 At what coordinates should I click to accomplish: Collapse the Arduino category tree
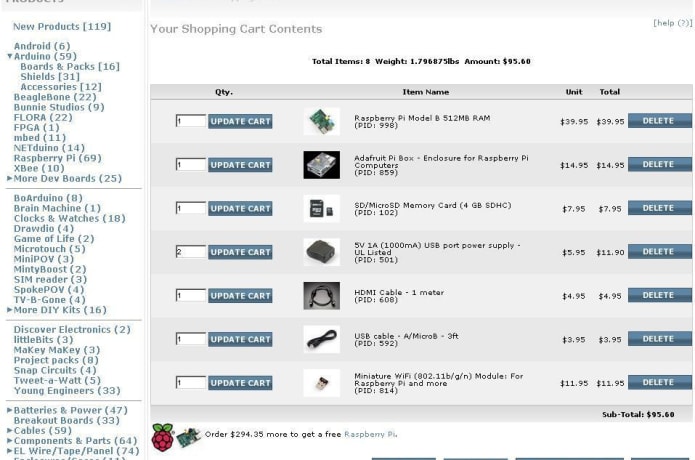10,57
